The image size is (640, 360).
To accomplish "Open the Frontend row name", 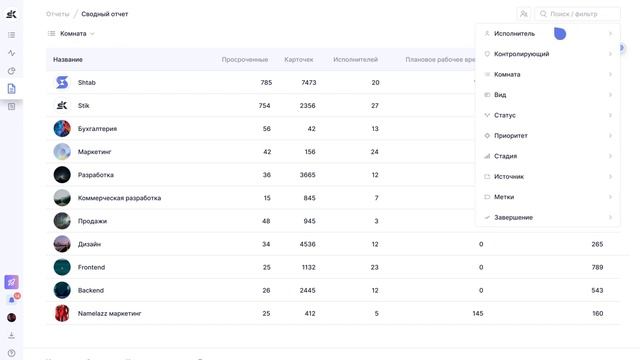I will click(x=91, y=267).
